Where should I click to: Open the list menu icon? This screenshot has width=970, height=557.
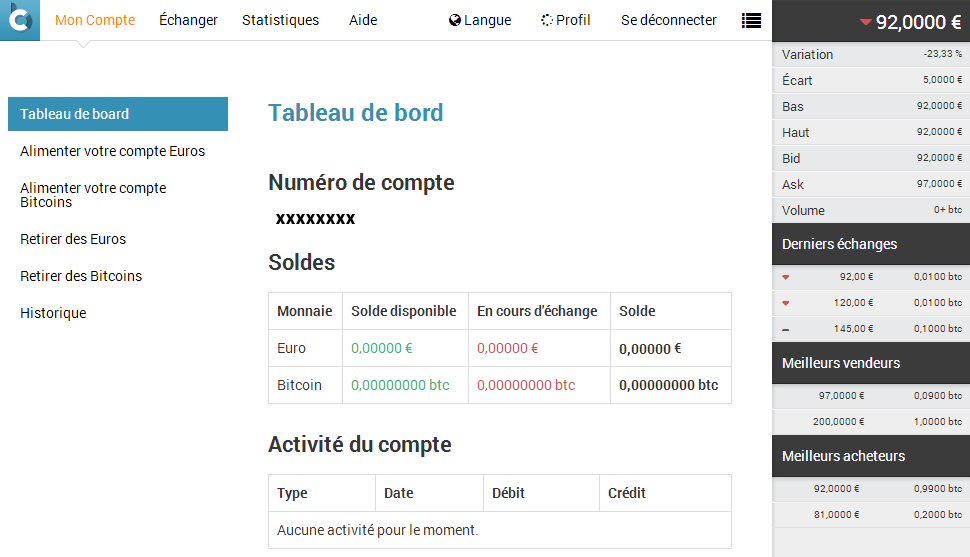pos(751,20)
